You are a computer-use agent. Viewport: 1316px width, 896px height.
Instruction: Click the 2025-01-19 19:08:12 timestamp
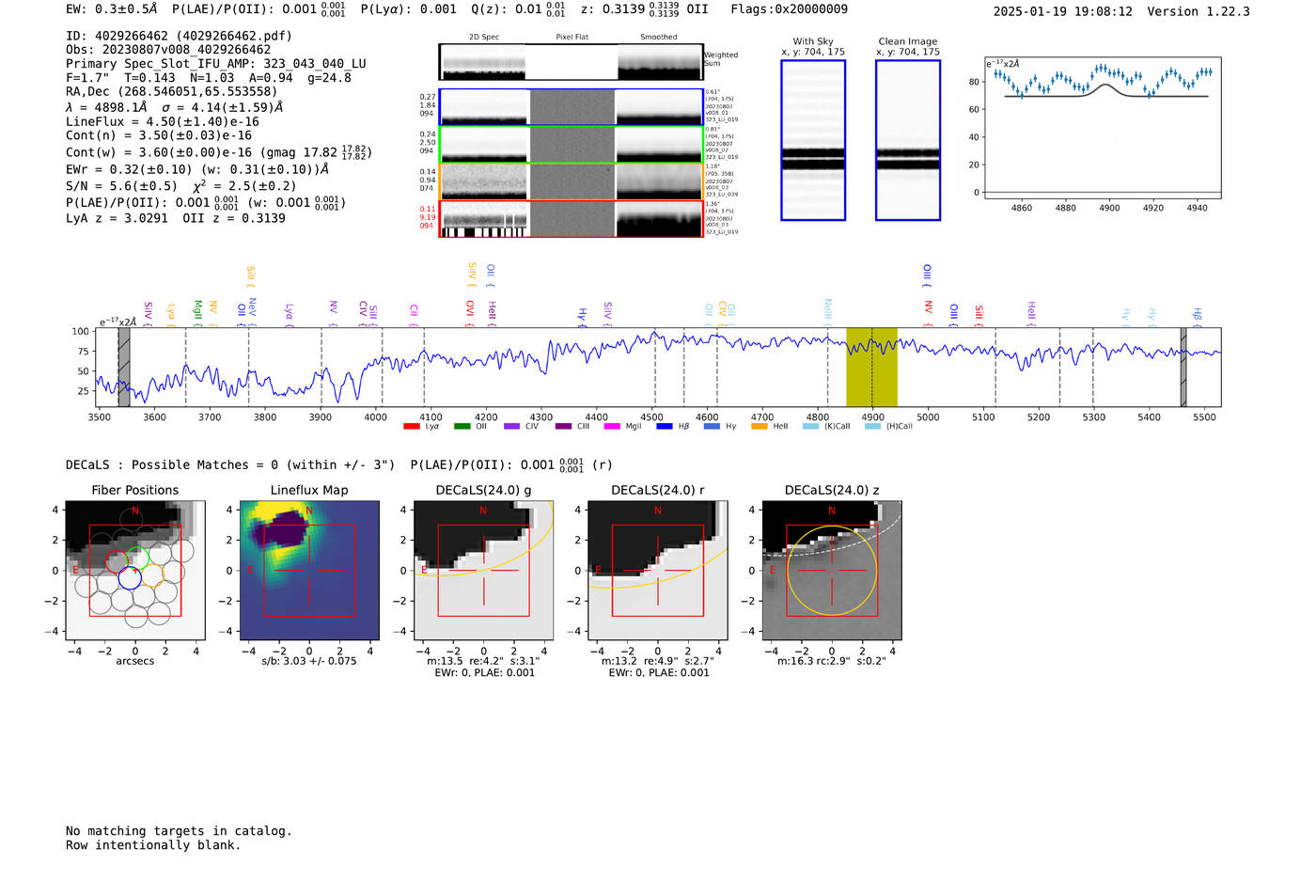[x=1062, y=11]
